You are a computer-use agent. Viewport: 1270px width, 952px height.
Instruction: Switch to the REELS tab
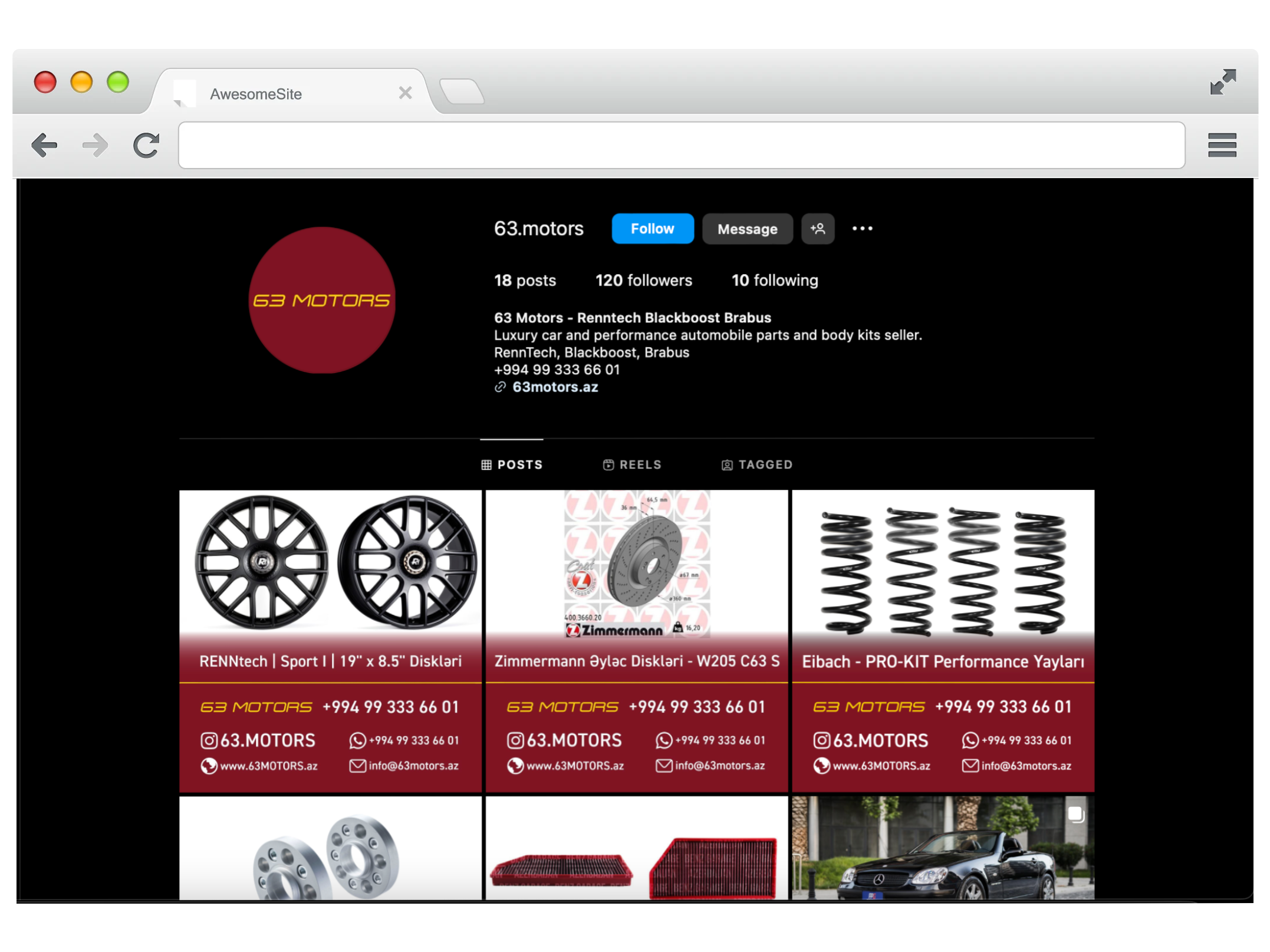pyautogui.click(x=634, y=463)
